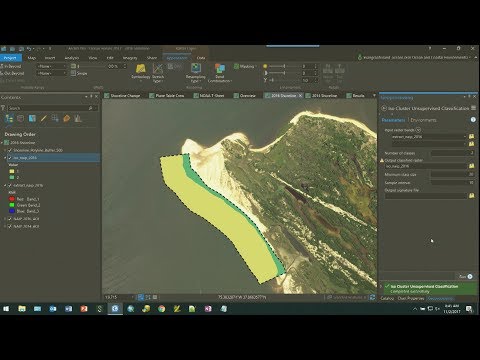Viewport: 480px width, 360px height.
Task: Open the Geoprocessing tool help icon
Action: pyautogui.click(x=473, y=120)
